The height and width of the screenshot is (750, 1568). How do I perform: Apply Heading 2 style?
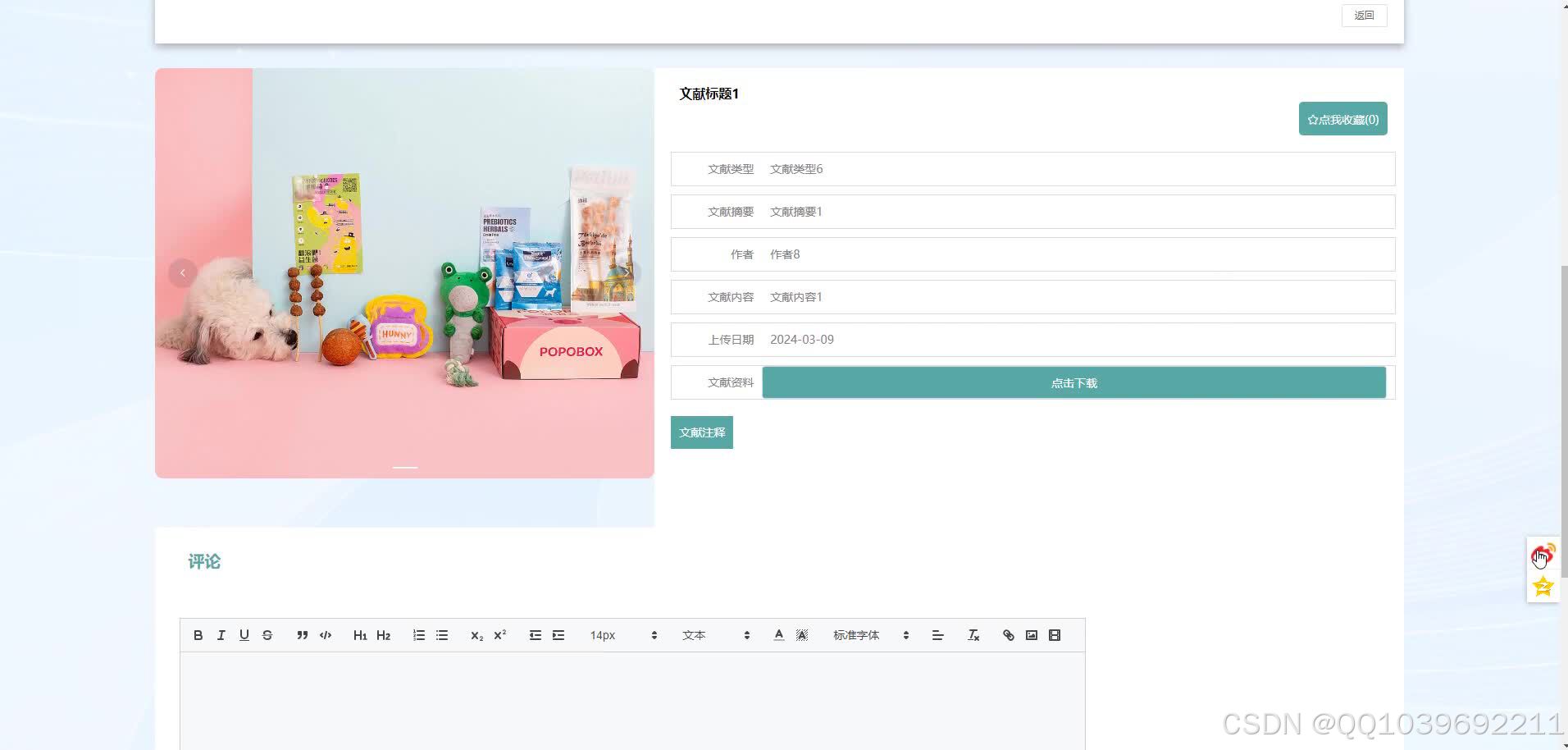click(383, 635)
